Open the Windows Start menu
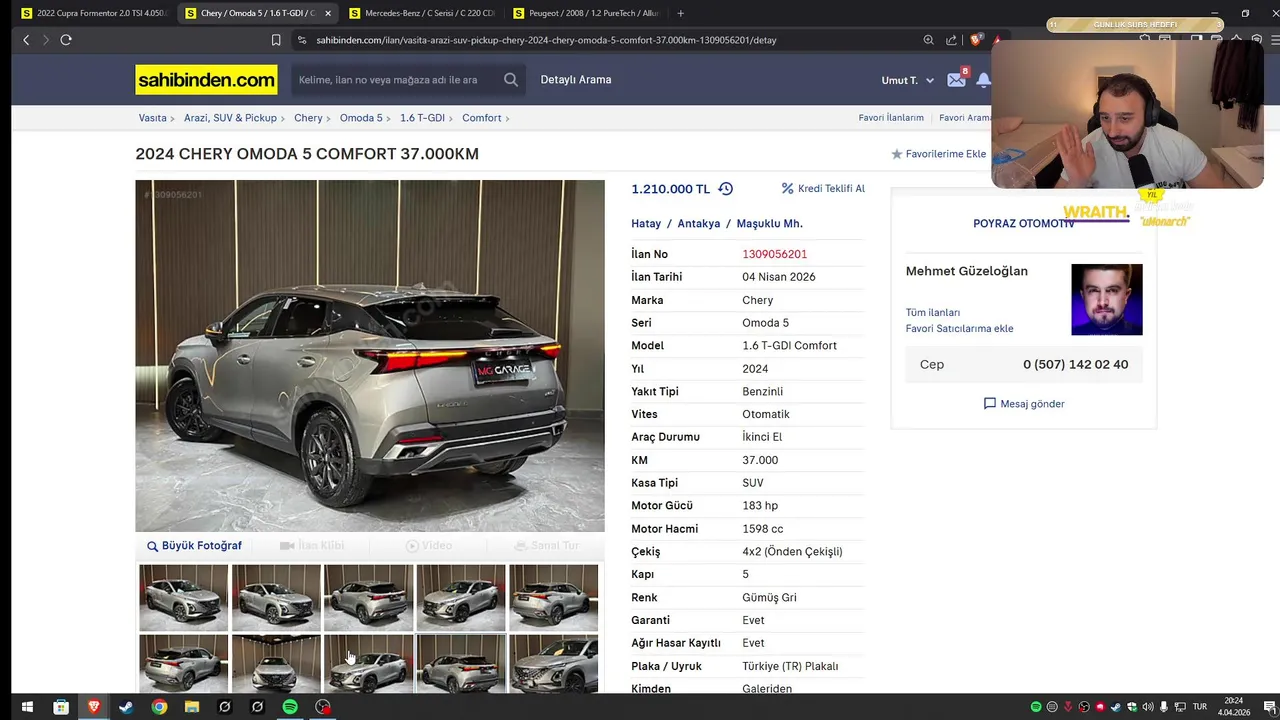This screenshot has width=1280, height=720. pos(28,707)
